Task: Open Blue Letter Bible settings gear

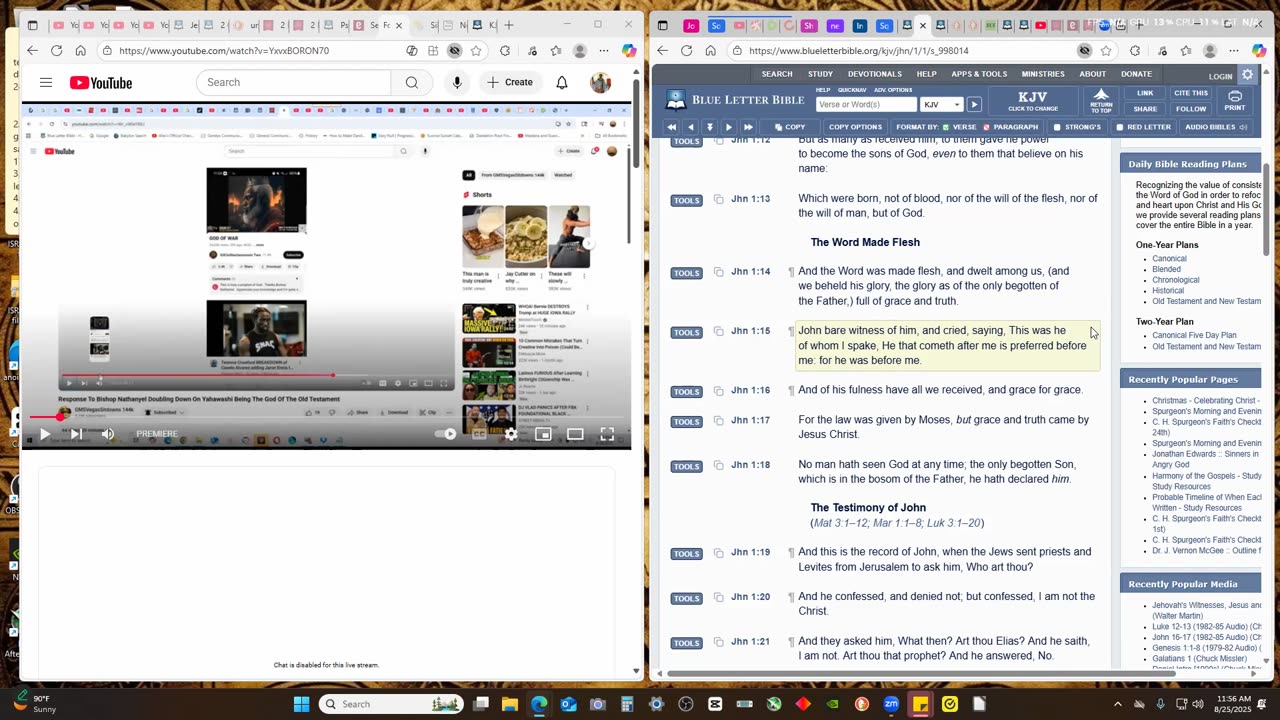Action: (x=1247, y=75)
